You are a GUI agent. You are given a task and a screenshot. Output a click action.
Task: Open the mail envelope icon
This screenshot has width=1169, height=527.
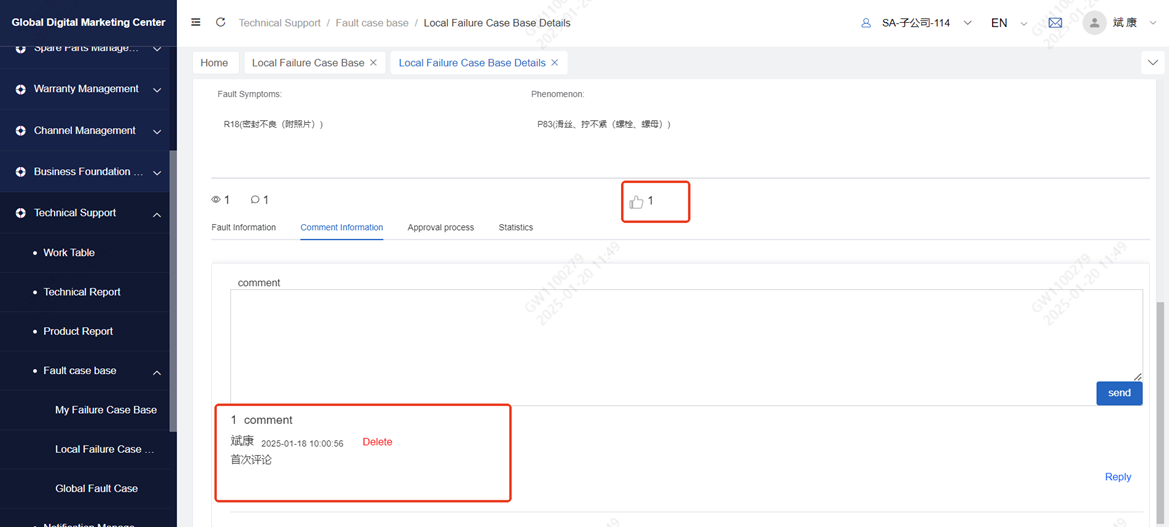point(1055,23)
